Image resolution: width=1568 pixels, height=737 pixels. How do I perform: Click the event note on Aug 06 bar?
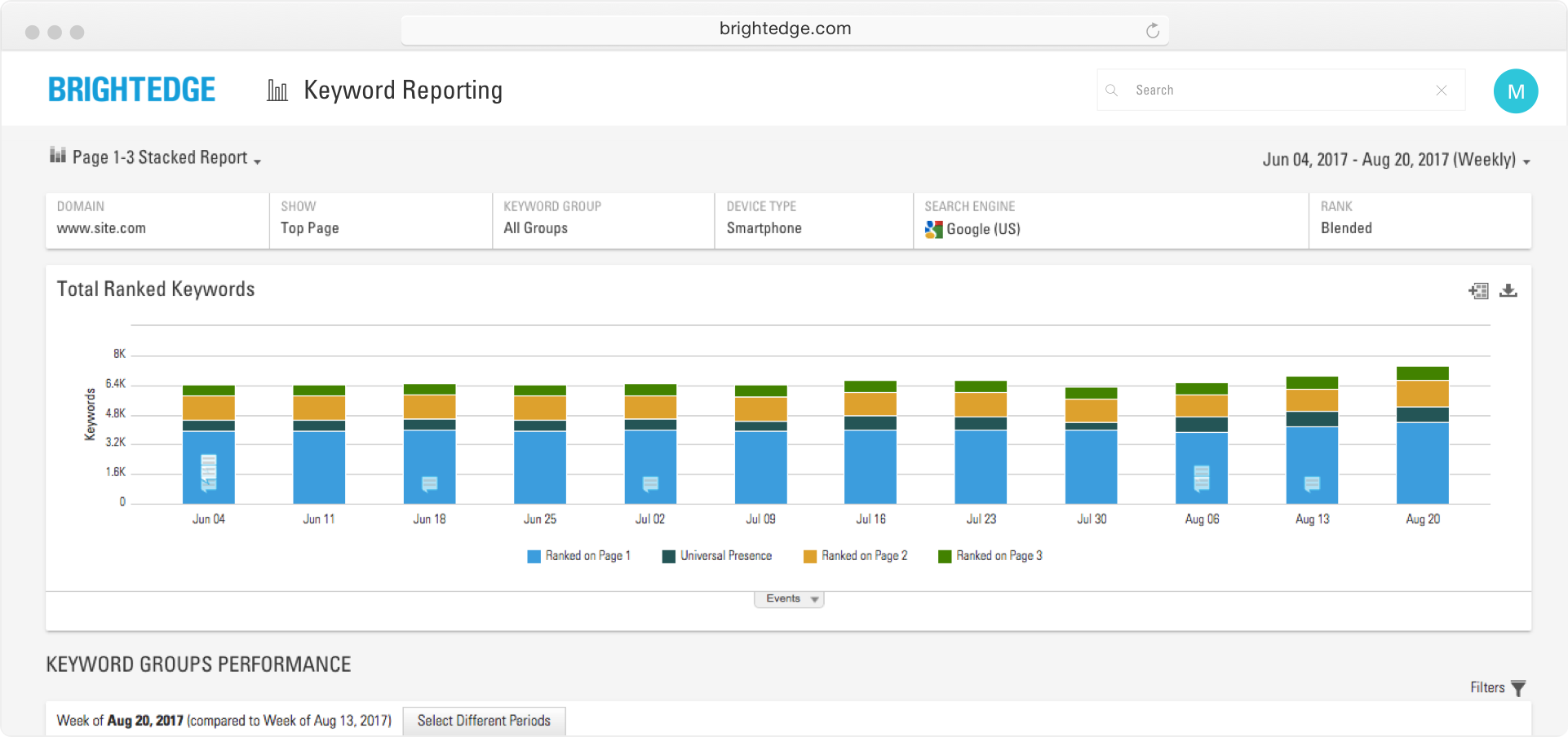1202,478
